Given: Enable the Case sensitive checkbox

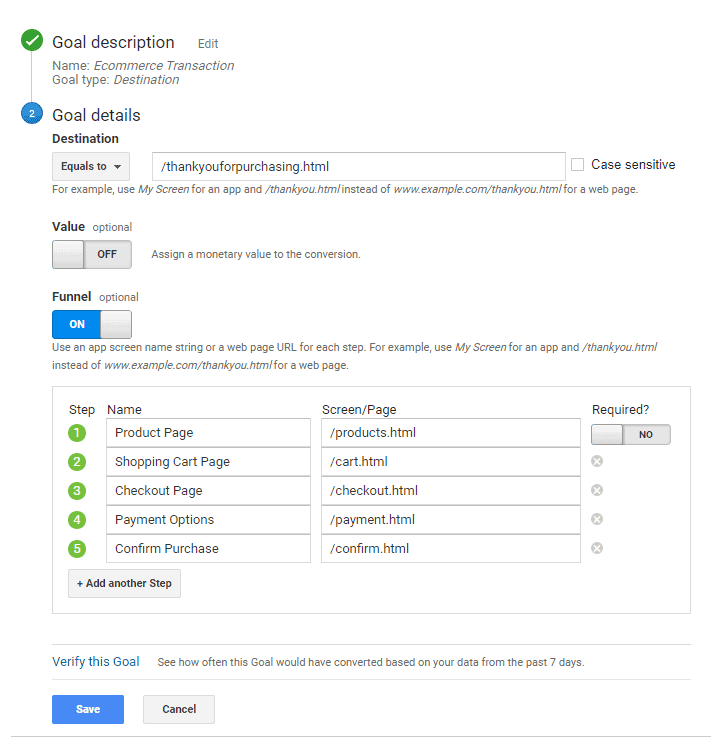Looking at the screenshot, I should pyautogui.click(x=577, y=164).
